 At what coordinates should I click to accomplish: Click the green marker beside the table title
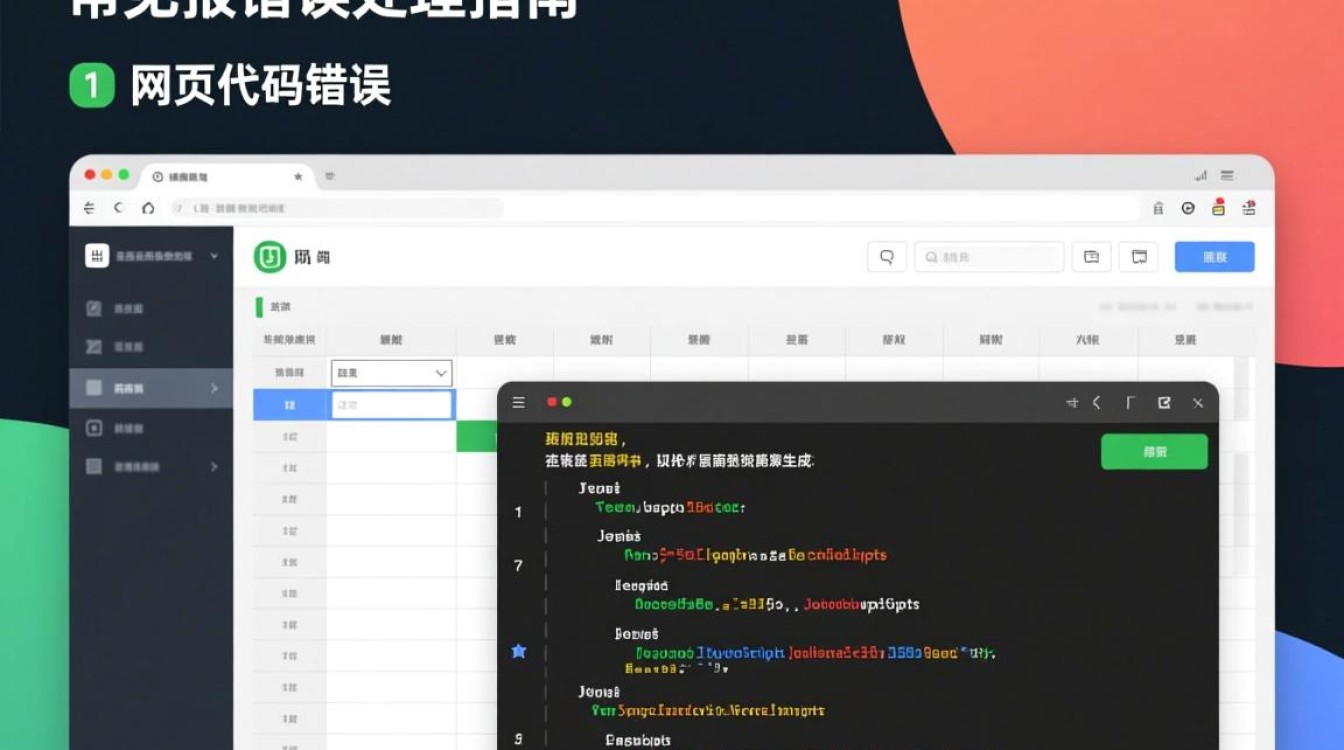pos(257,307)
